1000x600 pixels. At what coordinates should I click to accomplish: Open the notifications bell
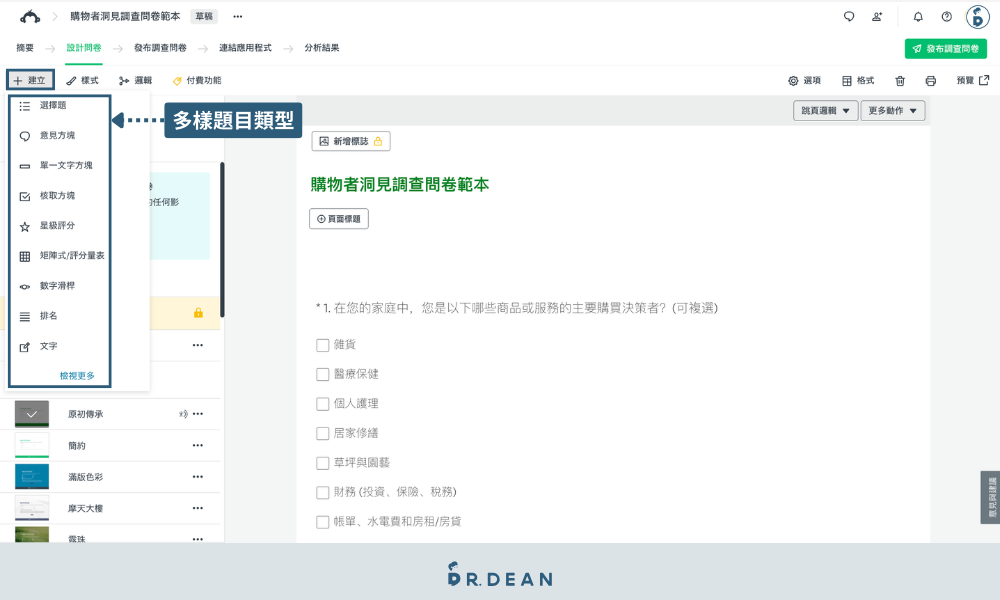[x=918, y=17]
